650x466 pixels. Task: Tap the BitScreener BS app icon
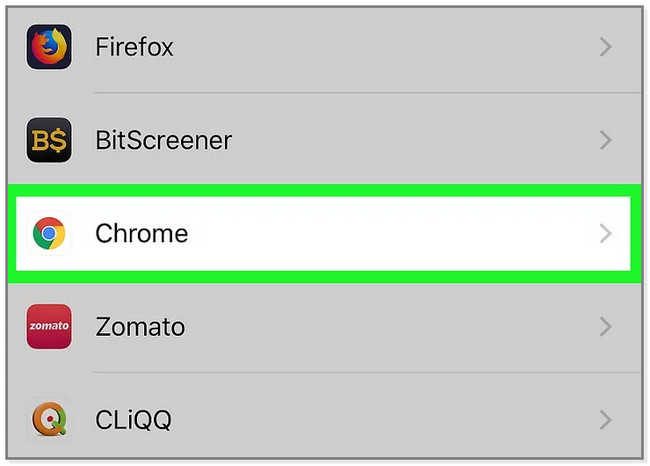point(49,140)
